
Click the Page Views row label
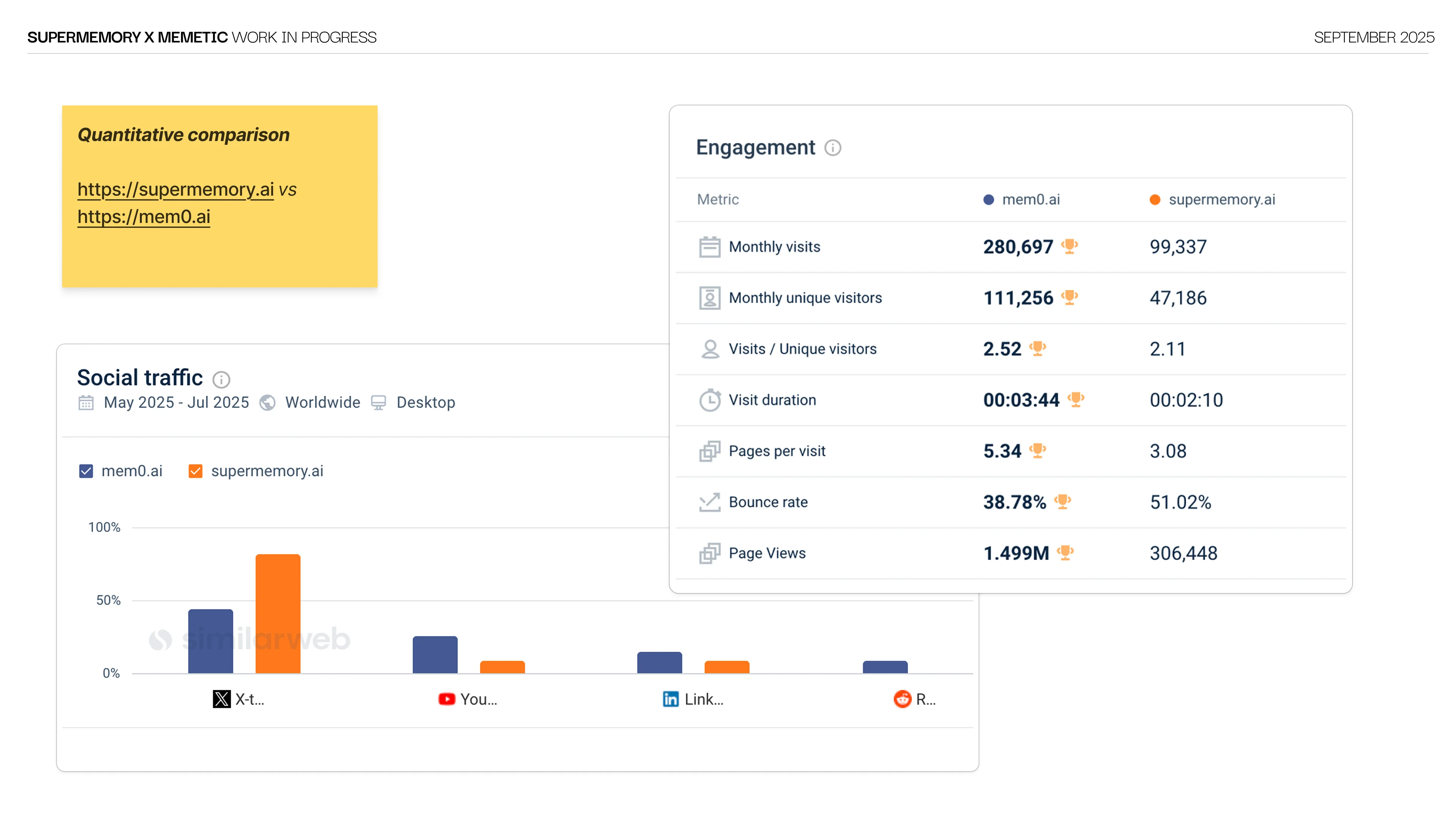(767, 553)
